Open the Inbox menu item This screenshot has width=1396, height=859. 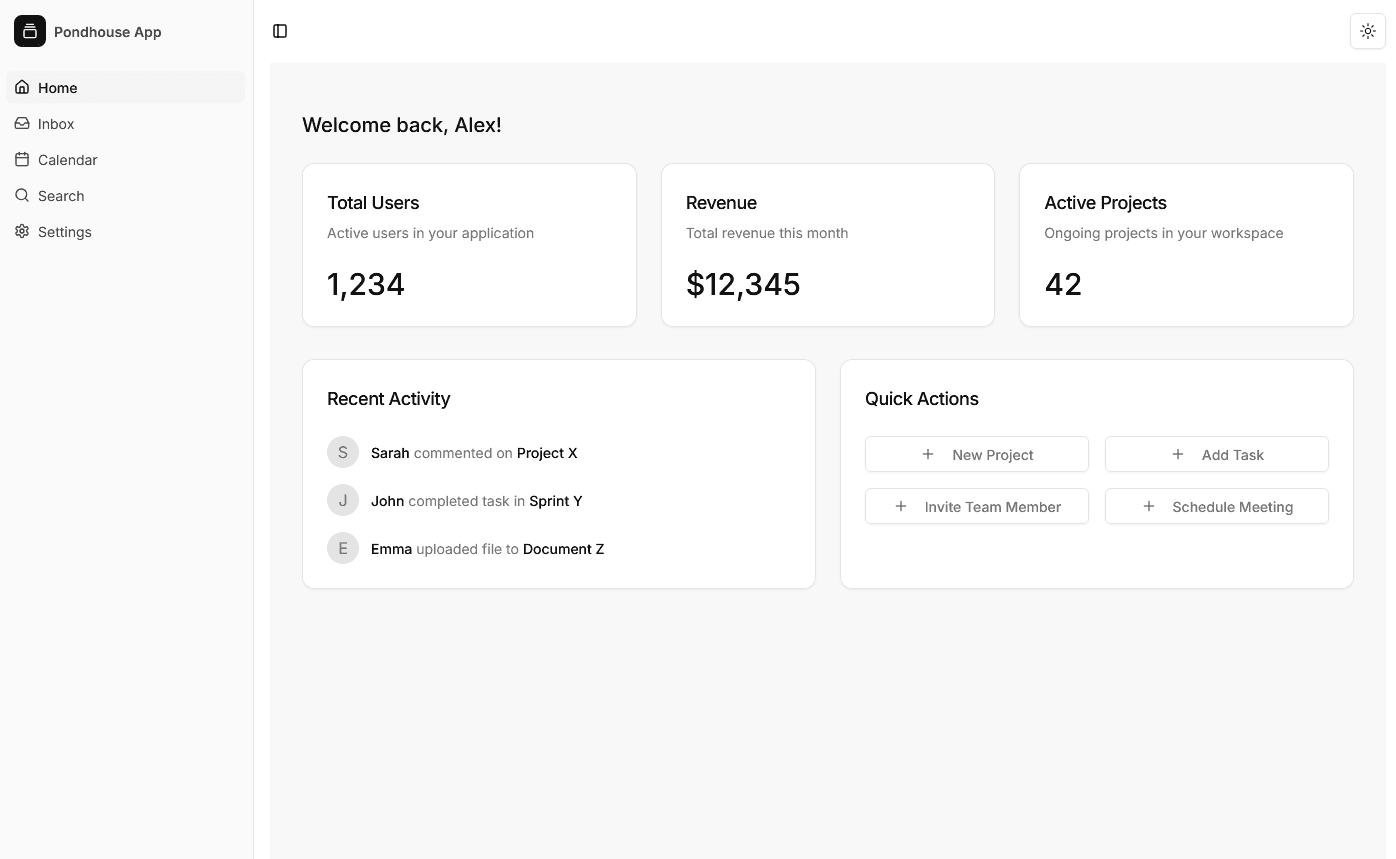(56, 124)
